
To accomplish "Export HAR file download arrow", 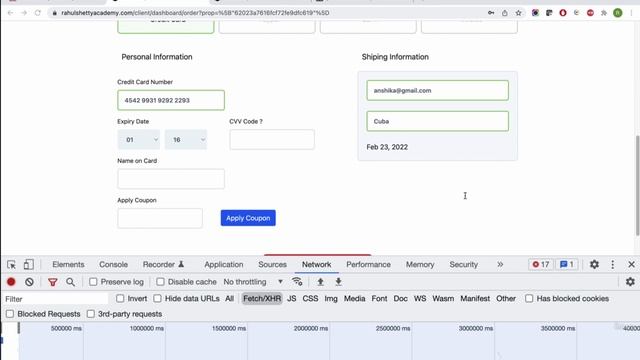I will (338, 282).
